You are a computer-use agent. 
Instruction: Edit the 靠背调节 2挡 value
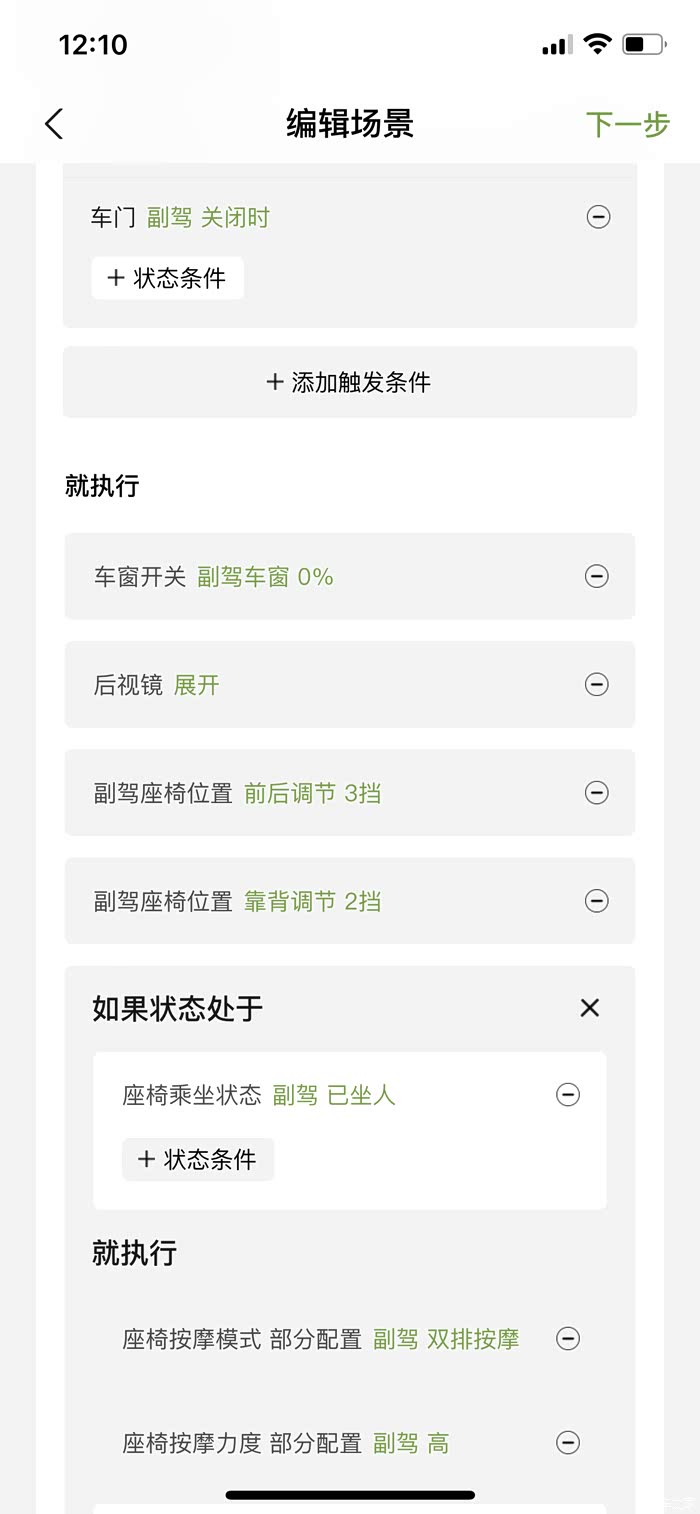point(312,902)
